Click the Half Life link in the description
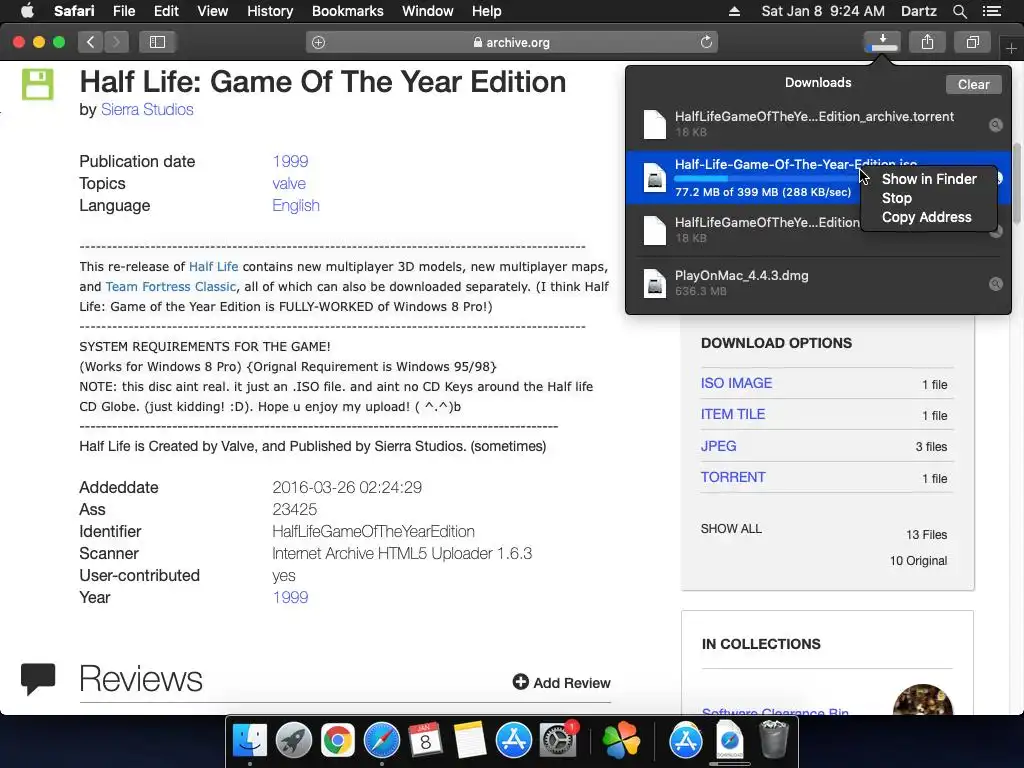 click(214, 266)
